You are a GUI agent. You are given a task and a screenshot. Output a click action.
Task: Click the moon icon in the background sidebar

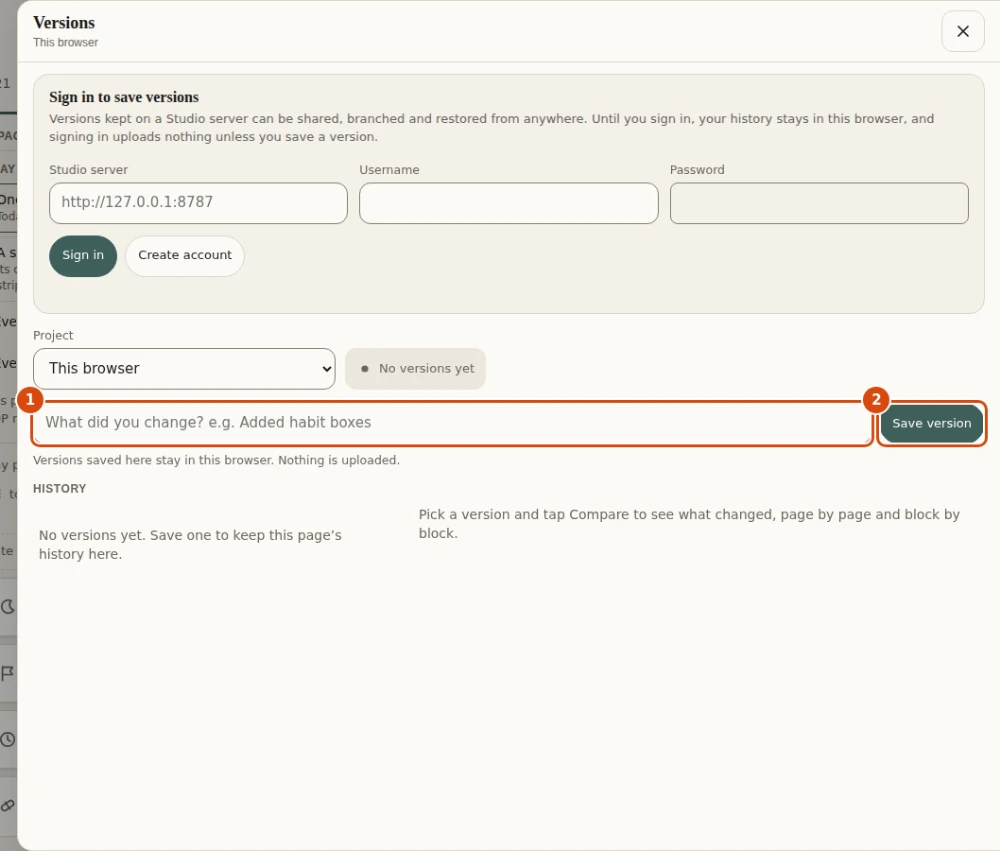coord(8,607)
